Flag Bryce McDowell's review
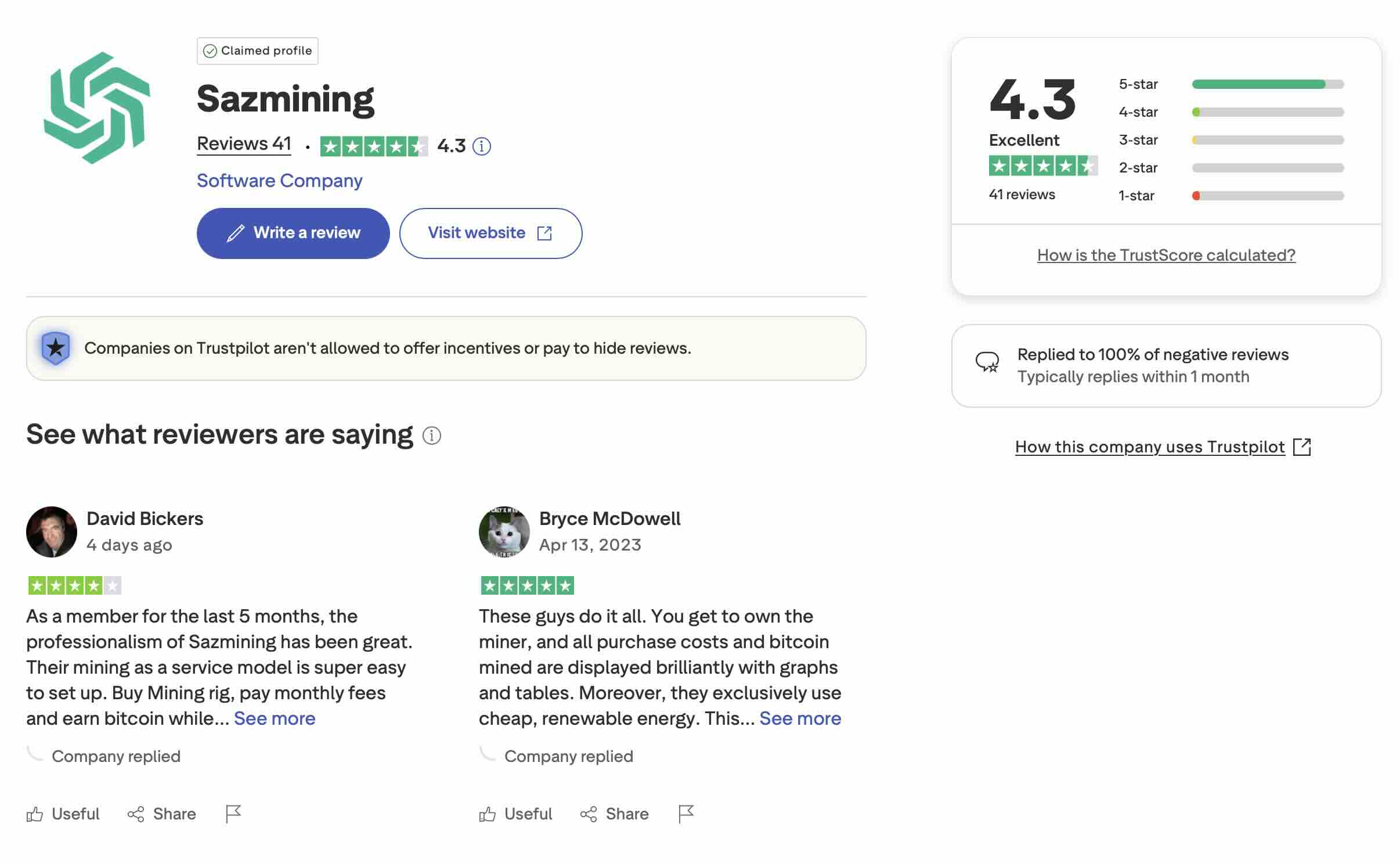Viewport: 1400px width, 863px height. coord(686,814)
